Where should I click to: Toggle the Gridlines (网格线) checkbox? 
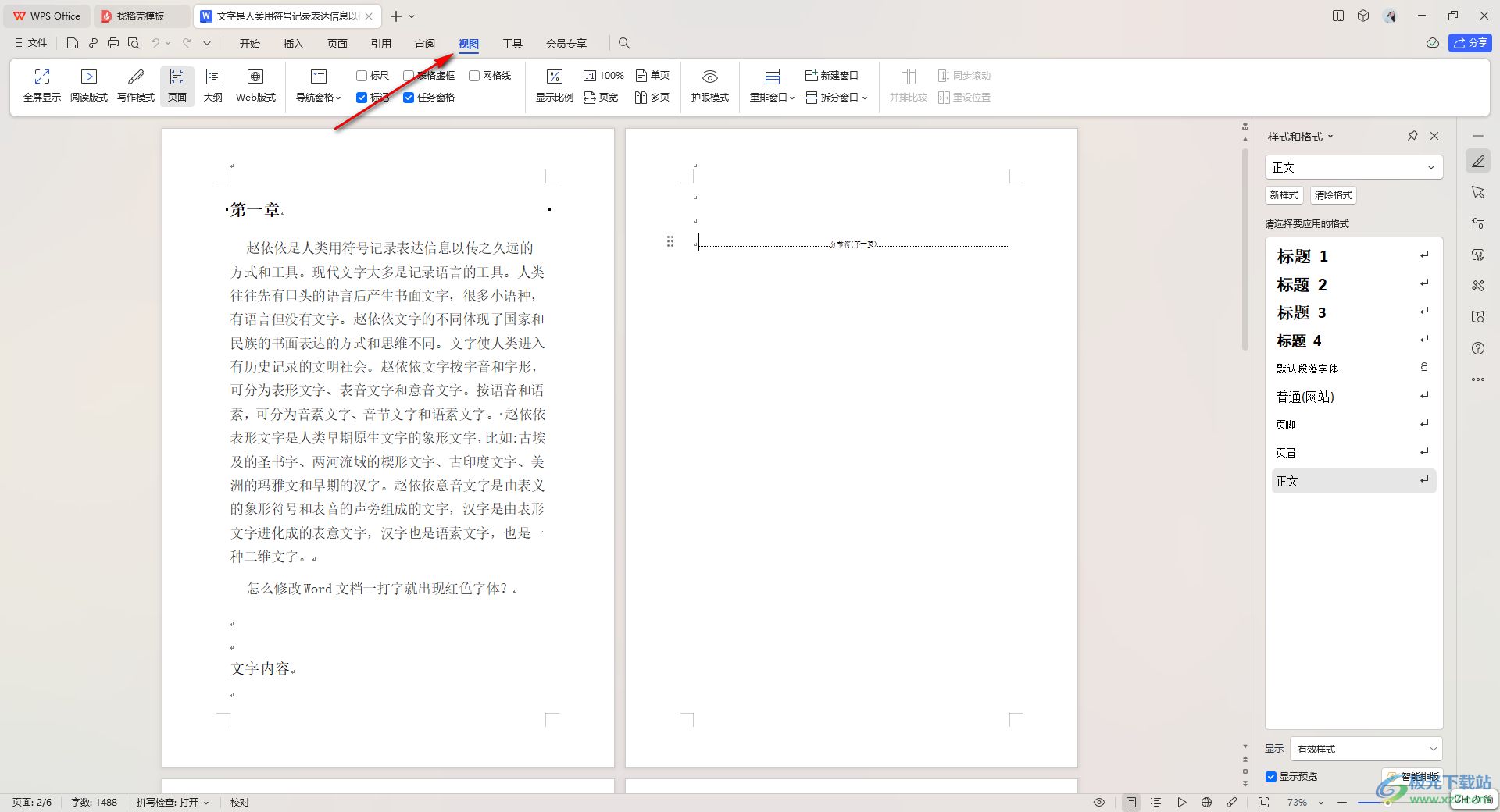474,76
